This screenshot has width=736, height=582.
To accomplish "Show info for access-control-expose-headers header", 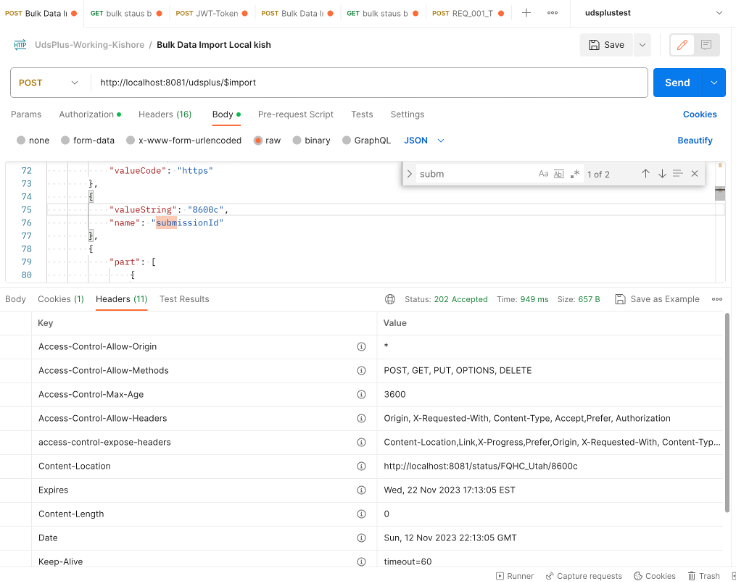I will pyautogui.click(x=361, y=443).
